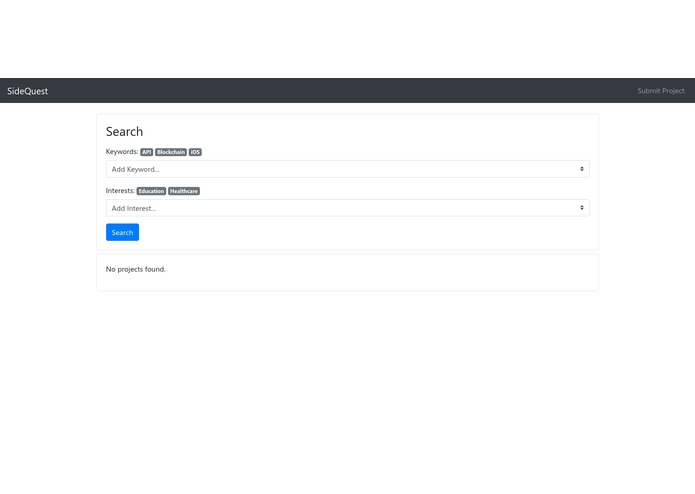Open the SideQuest home link
The width and height of the screenshot is (695, 494).
click(x=27, y=91)
